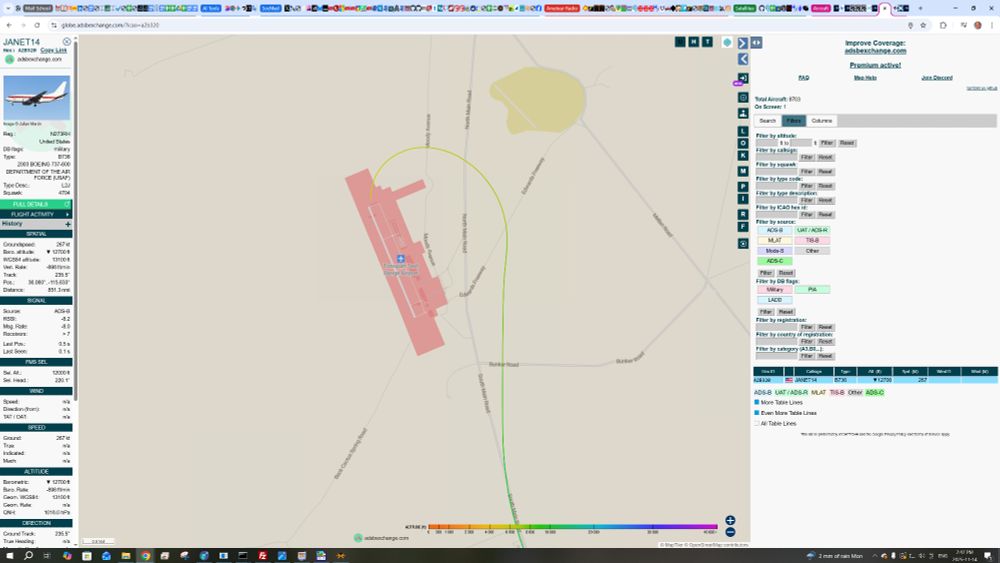Collapse the ALTITUDE section header
The image size is (1000, 563).
pos(36,471)
